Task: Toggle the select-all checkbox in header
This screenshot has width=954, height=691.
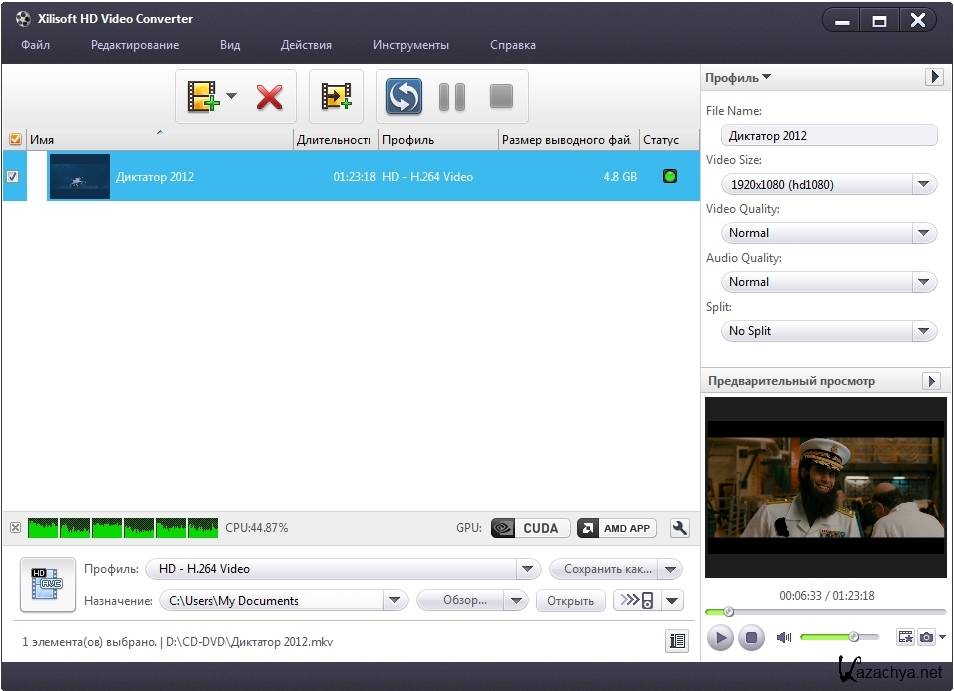Action: pyautogui.click(x=14, y=140)
